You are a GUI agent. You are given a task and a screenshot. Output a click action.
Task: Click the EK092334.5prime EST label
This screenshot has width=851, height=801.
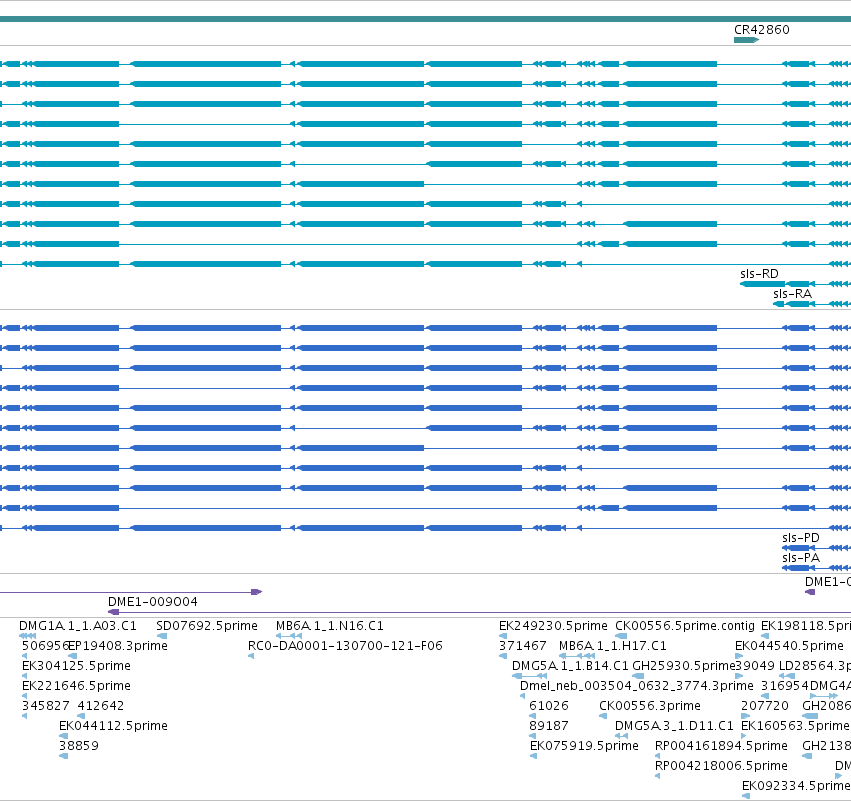[796, 786]
